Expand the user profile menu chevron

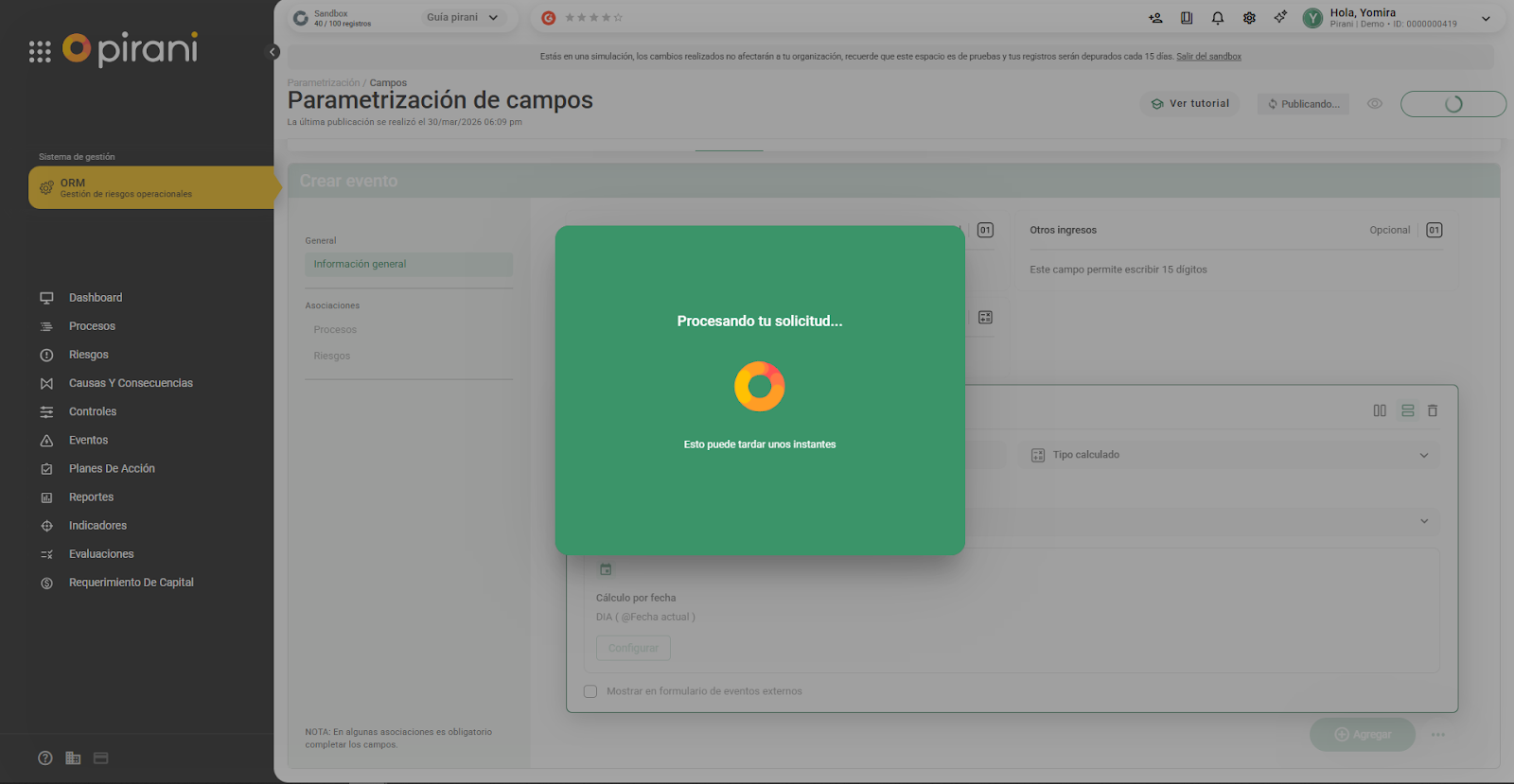pos(1486,19)
